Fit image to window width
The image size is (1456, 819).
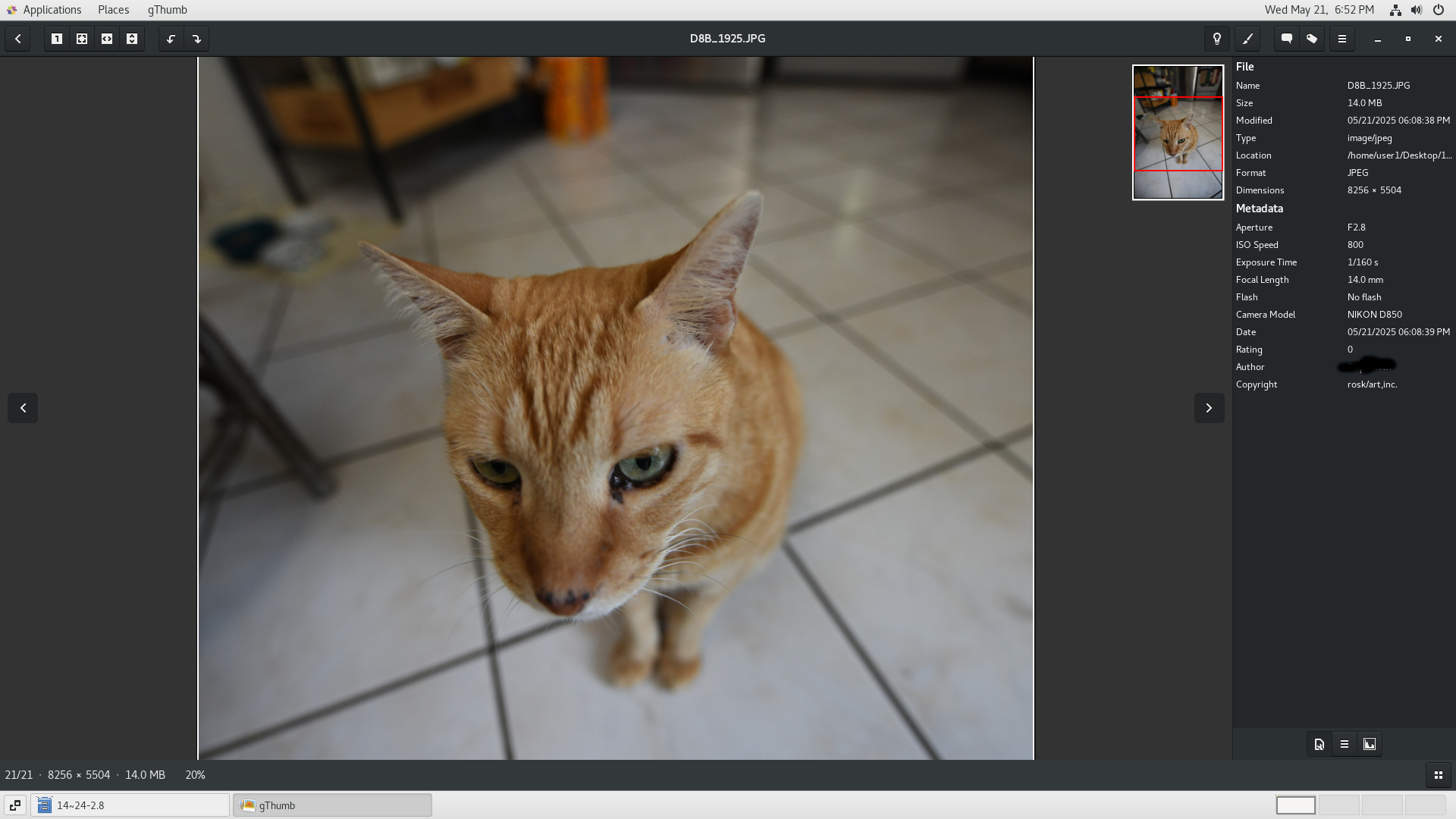pos(107,39)
